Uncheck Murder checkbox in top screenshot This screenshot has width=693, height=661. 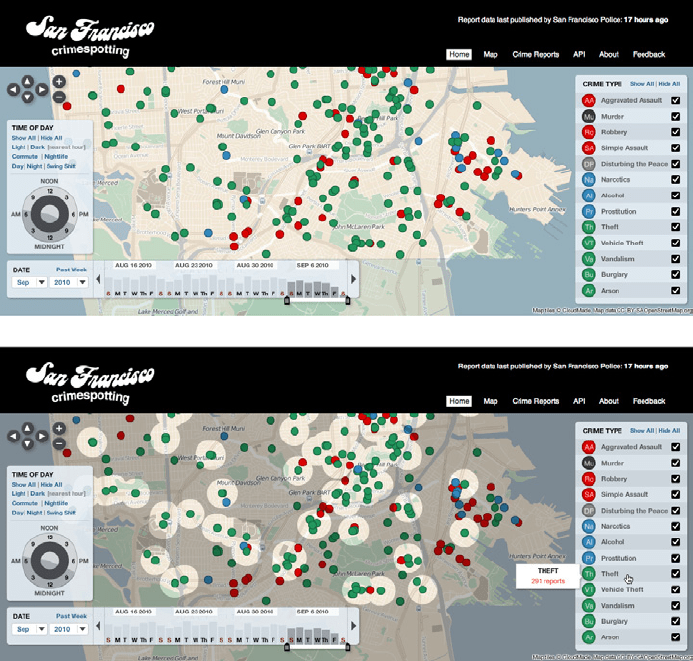click(675, 116)
